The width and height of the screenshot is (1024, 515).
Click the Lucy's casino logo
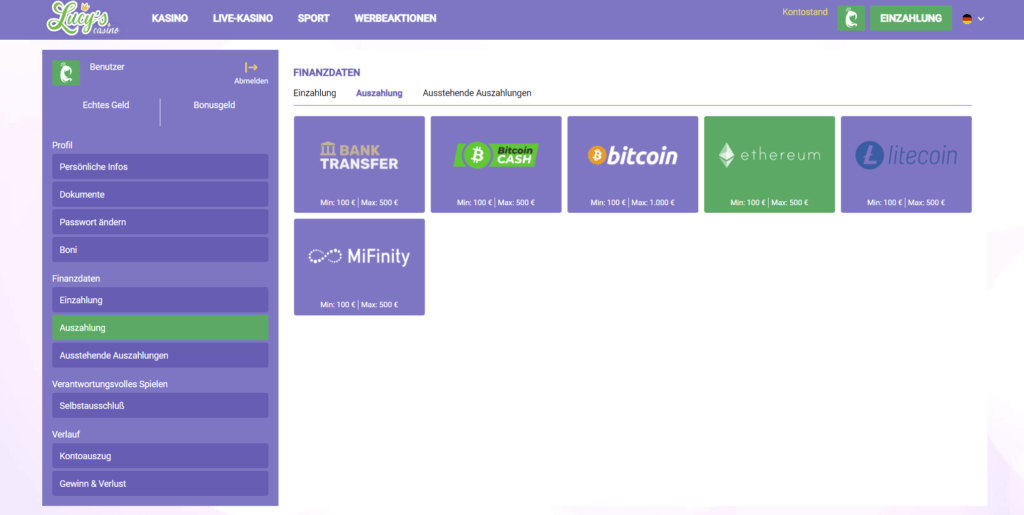point(83,18)
